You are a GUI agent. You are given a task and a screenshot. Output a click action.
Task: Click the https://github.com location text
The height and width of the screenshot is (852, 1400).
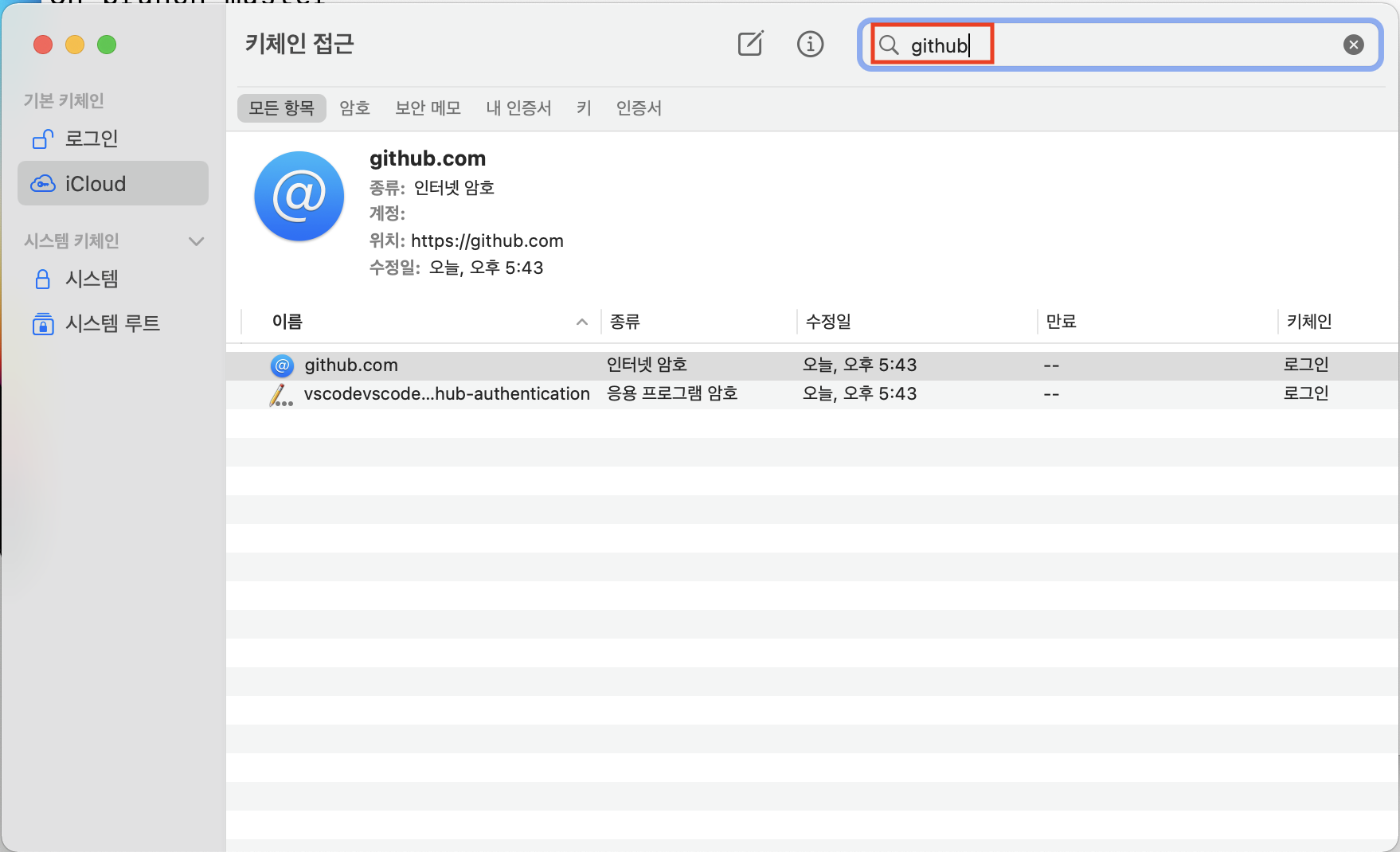(487, 240)
